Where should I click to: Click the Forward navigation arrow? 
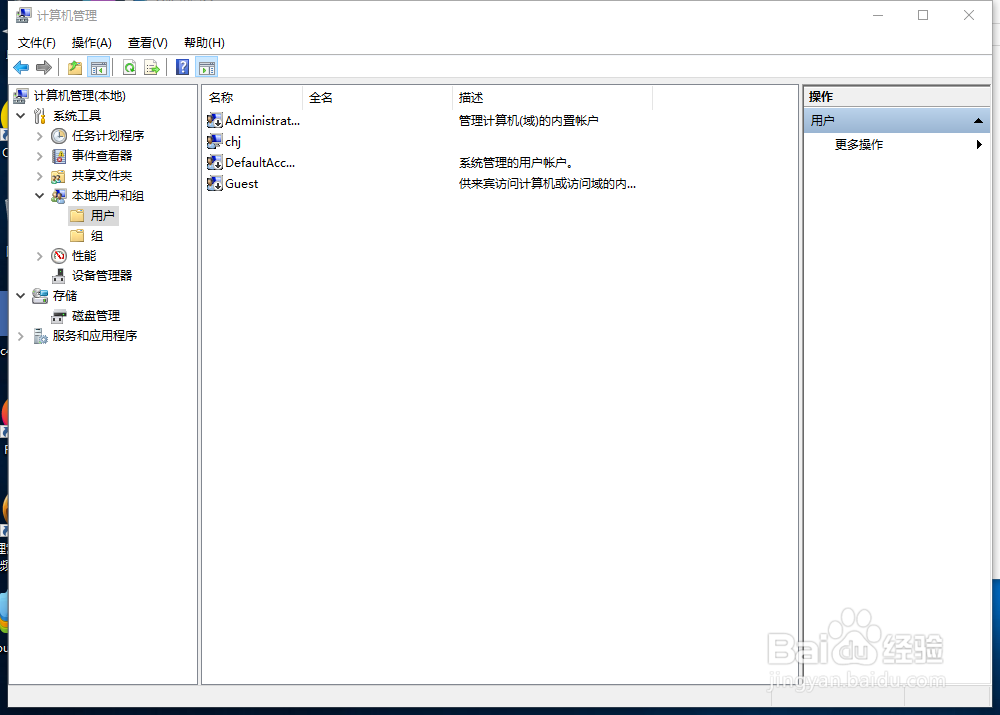43,67
